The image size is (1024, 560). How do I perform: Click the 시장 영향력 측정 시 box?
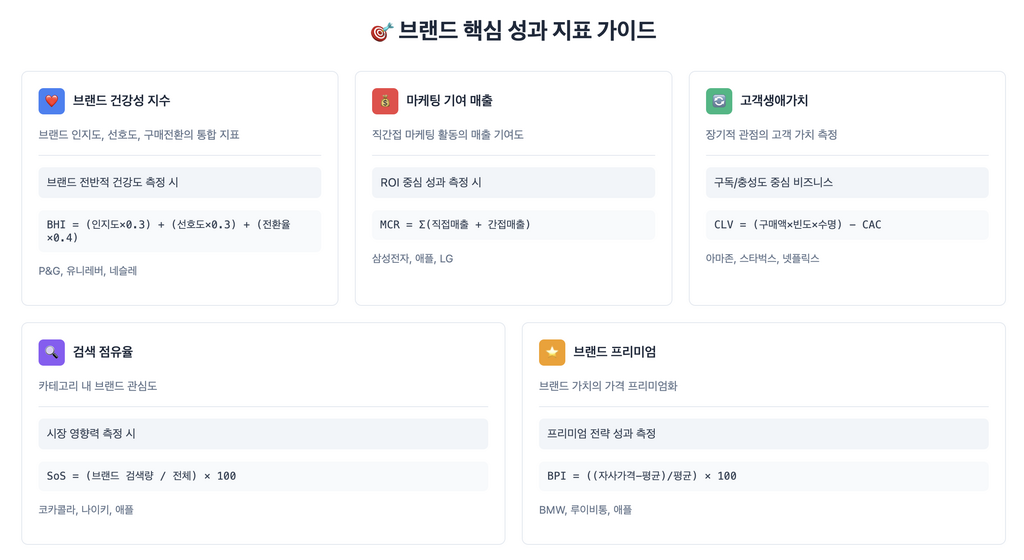pyautogui.click(x=263, y=434)
